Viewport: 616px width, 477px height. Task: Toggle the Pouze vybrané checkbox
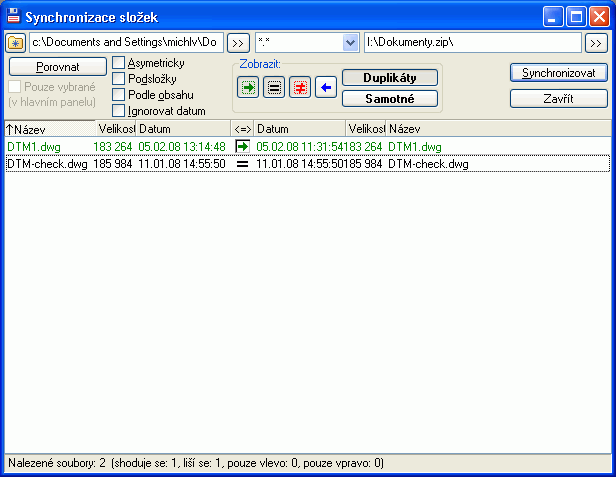click(x=15, y=86)
